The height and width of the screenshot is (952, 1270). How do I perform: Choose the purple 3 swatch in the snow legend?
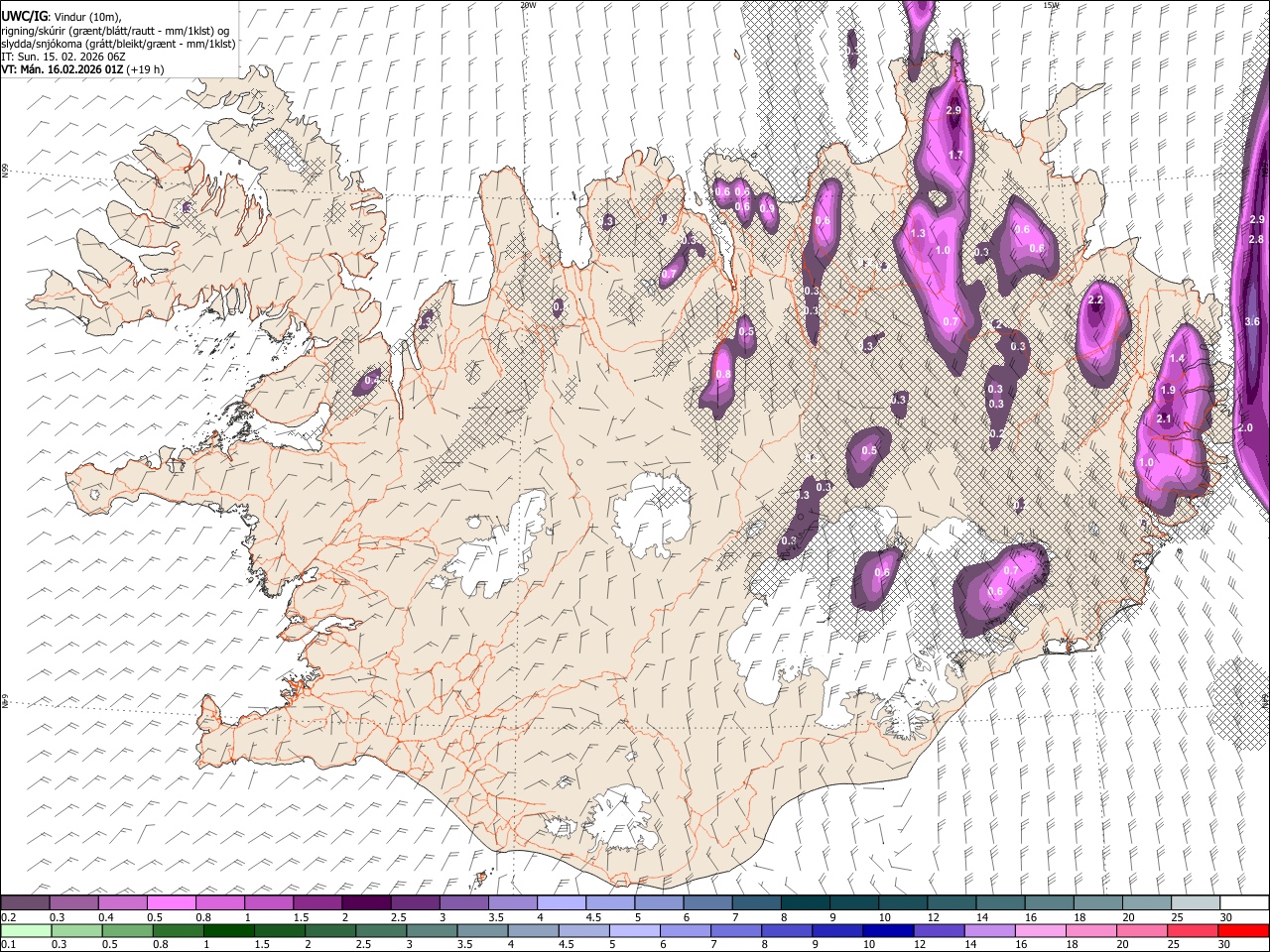coord(463,903)
